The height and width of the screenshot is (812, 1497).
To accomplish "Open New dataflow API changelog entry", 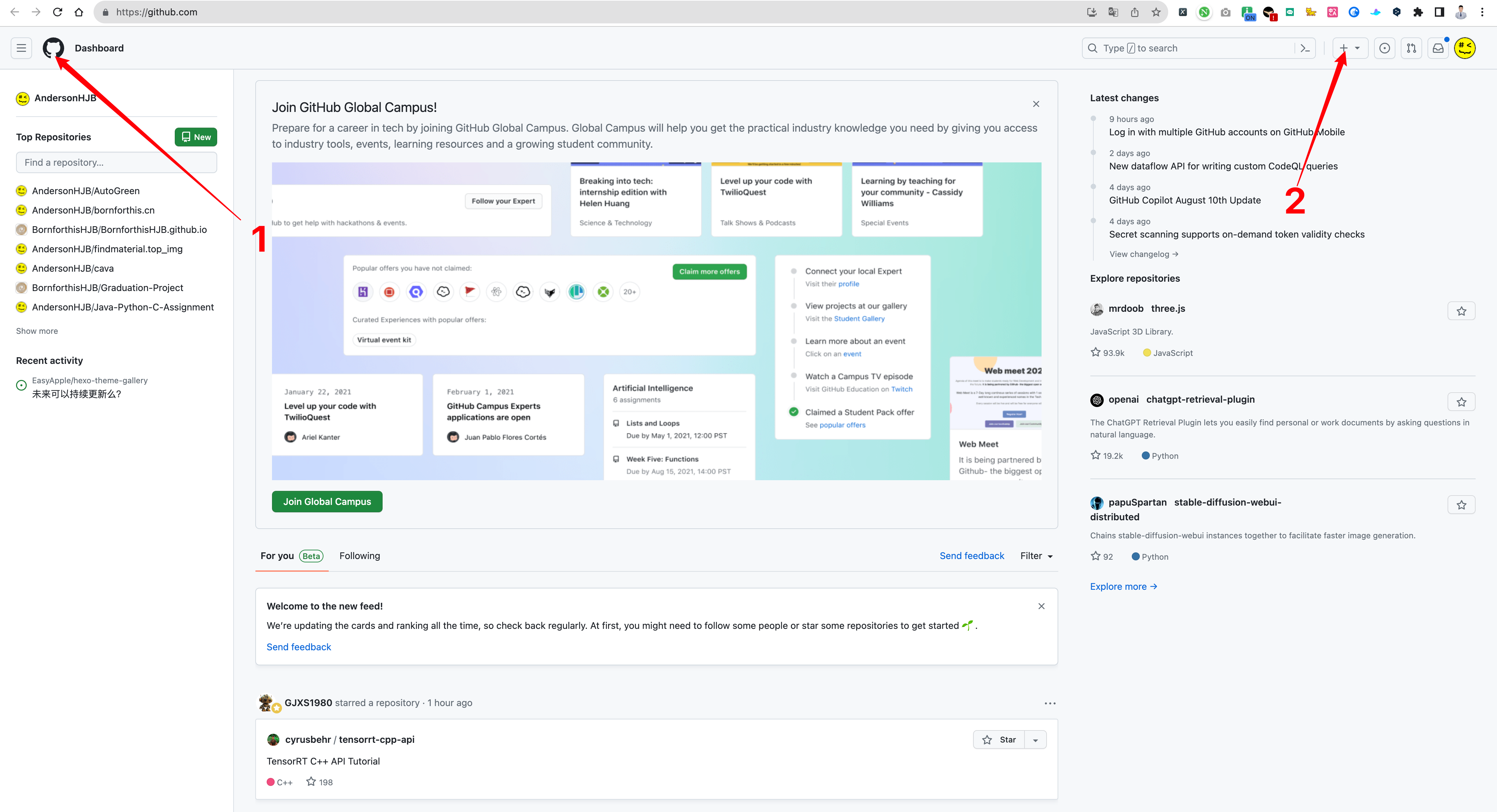I will 1223,166.
